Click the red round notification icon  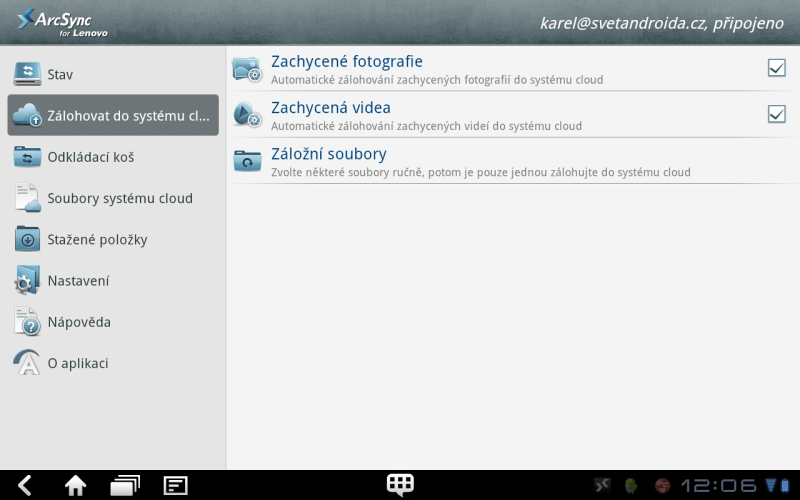662,485
